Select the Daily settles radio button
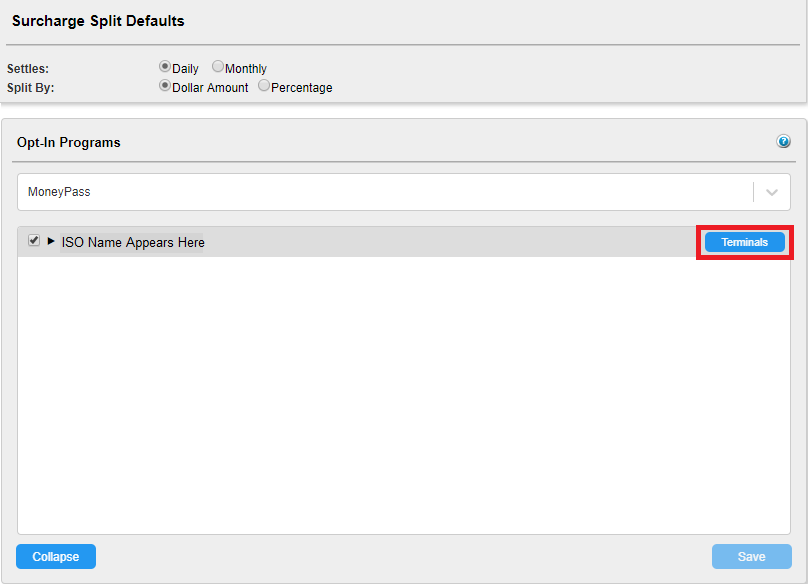 coord(165,66)
